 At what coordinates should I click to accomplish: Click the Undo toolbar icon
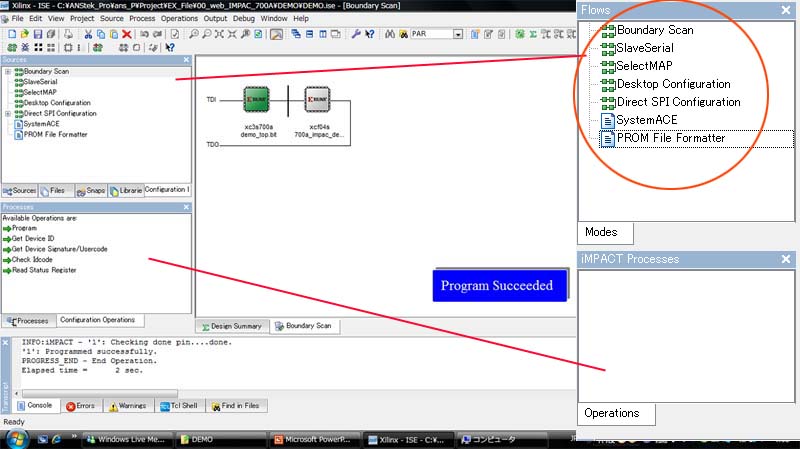pyautogui.click(x=144, y=34)
